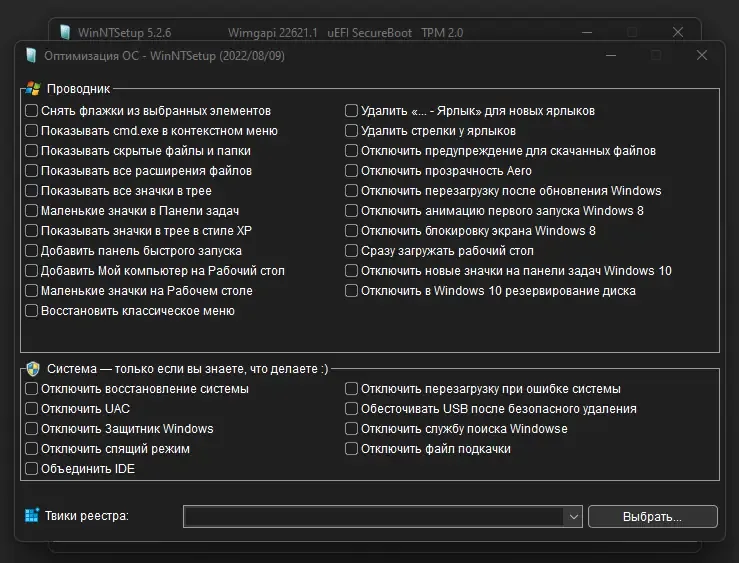Toggle Отключить службу поиска Windowse

click(x=352, y=429)
